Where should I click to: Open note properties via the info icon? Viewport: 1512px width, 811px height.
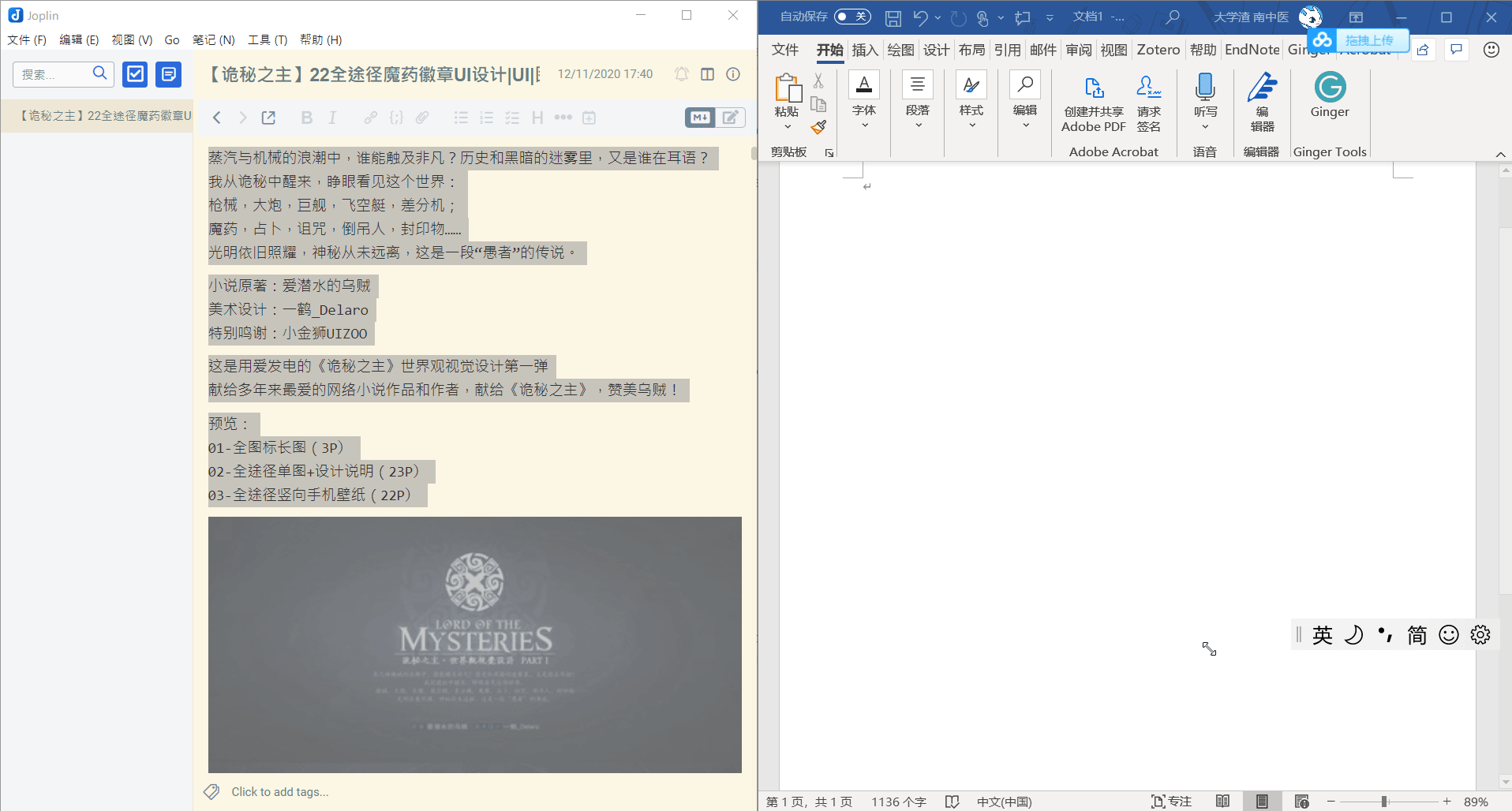tap(733, 74)
